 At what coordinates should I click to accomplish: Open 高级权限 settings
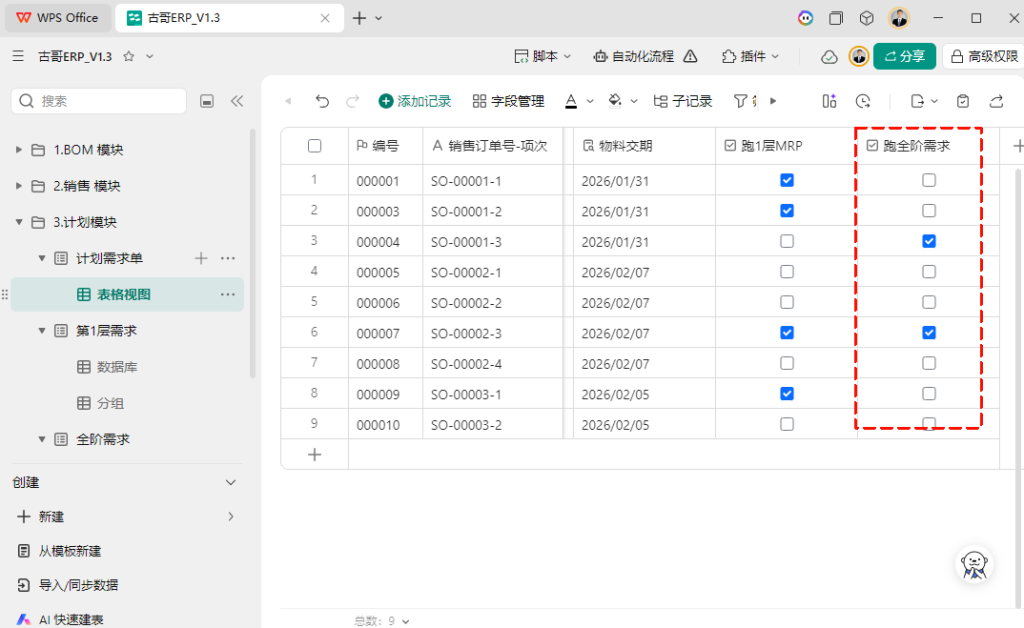click(984, 56)
